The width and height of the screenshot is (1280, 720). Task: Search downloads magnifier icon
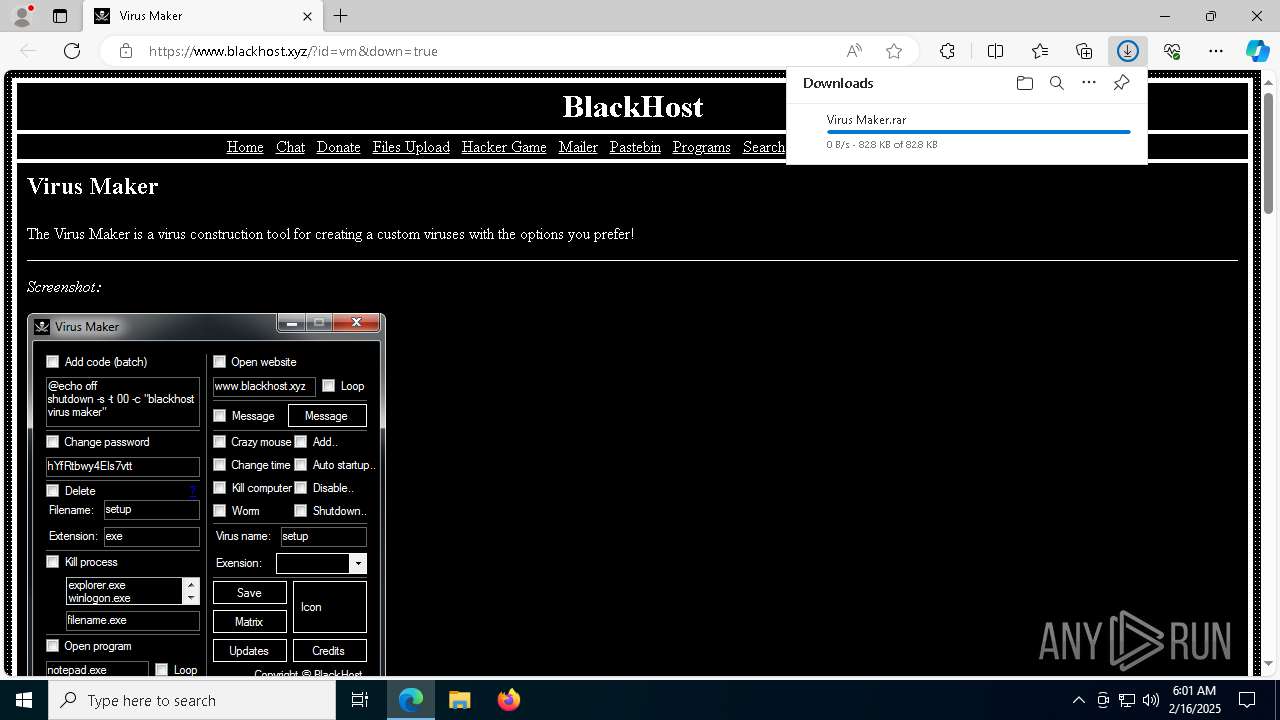[x=1057, y=83]
